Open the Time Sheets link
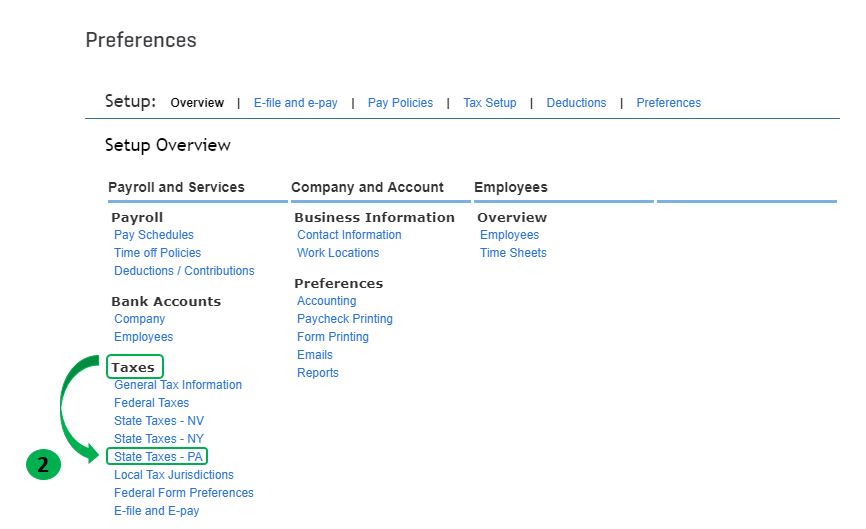This screenshot has width=866, height=529. point(513,253)
